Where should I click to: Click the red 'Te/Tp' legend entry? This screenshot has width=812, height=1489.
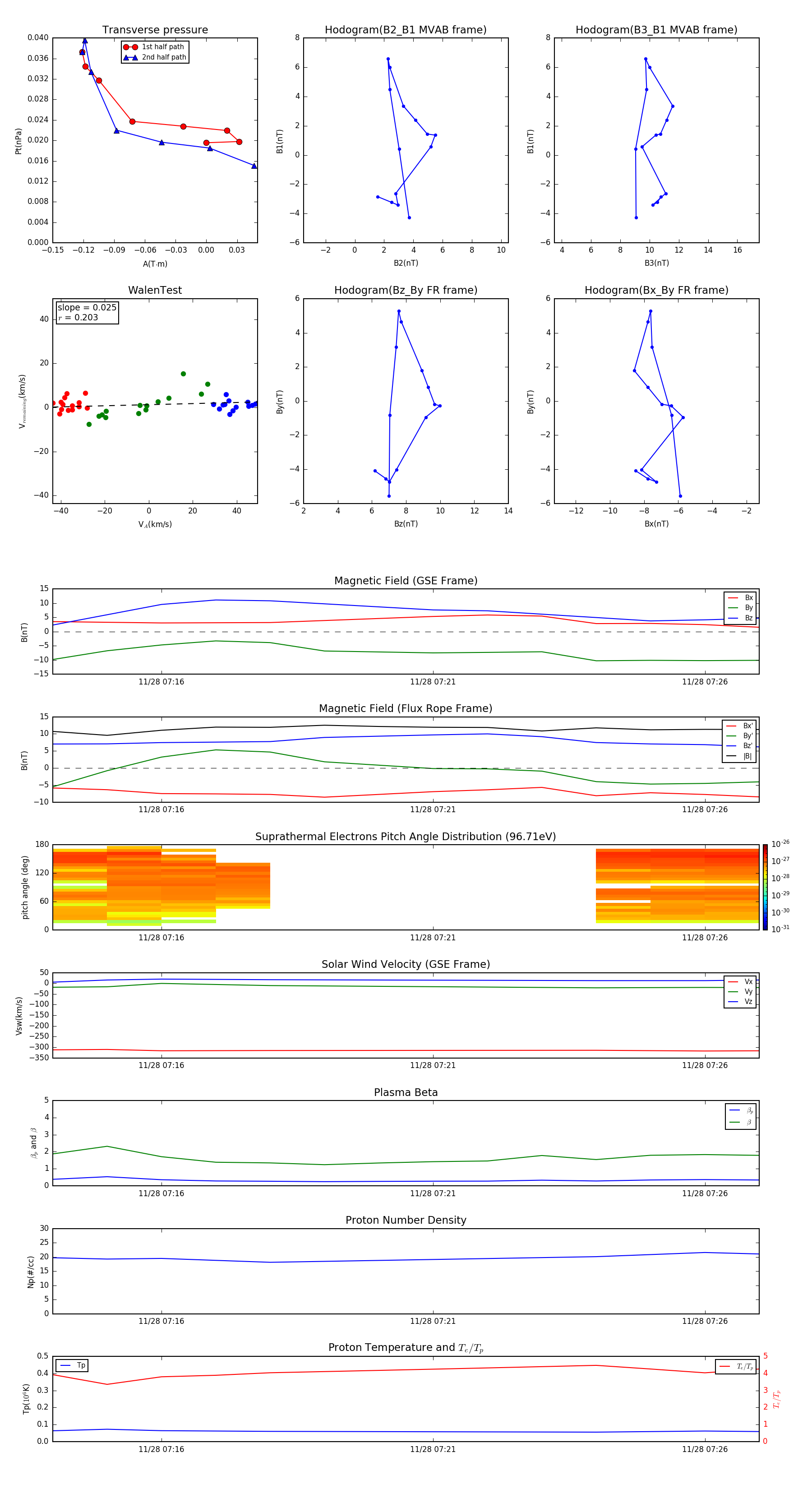pos(736,1366)
